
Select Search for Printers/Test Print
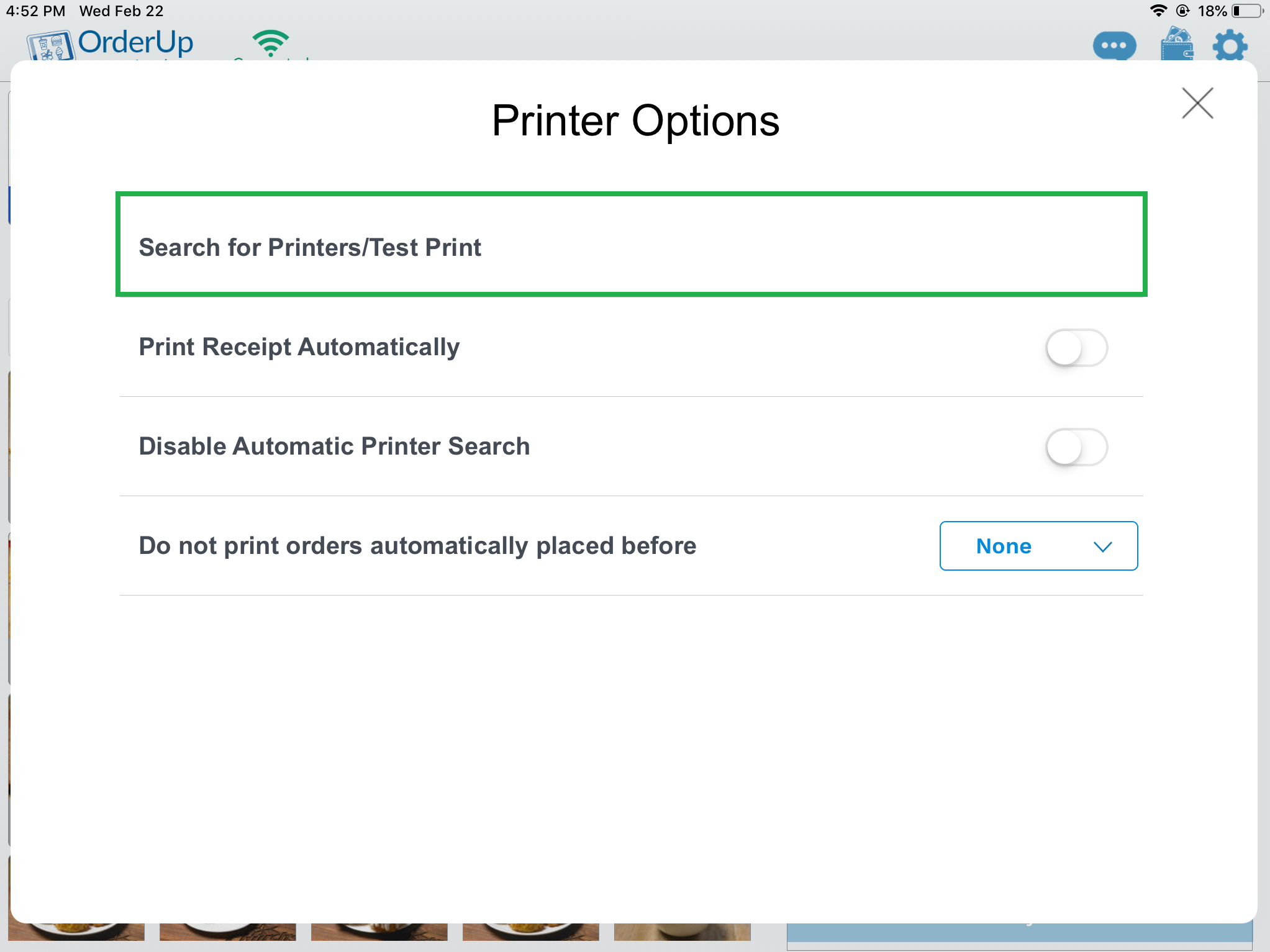tap(631, 245)
